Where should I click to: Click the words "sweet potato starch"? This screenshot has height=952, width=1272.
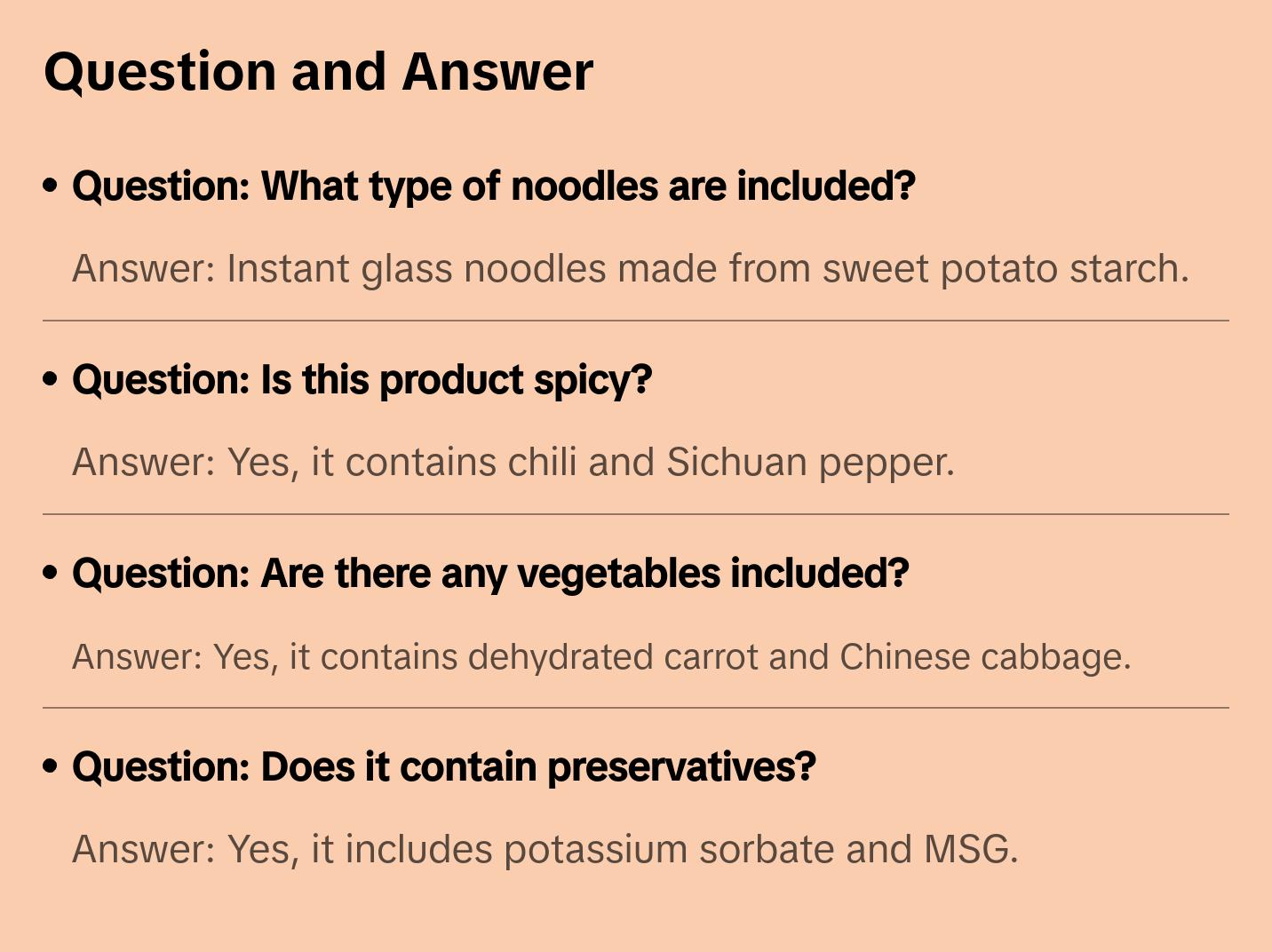tap(1005, 268)
